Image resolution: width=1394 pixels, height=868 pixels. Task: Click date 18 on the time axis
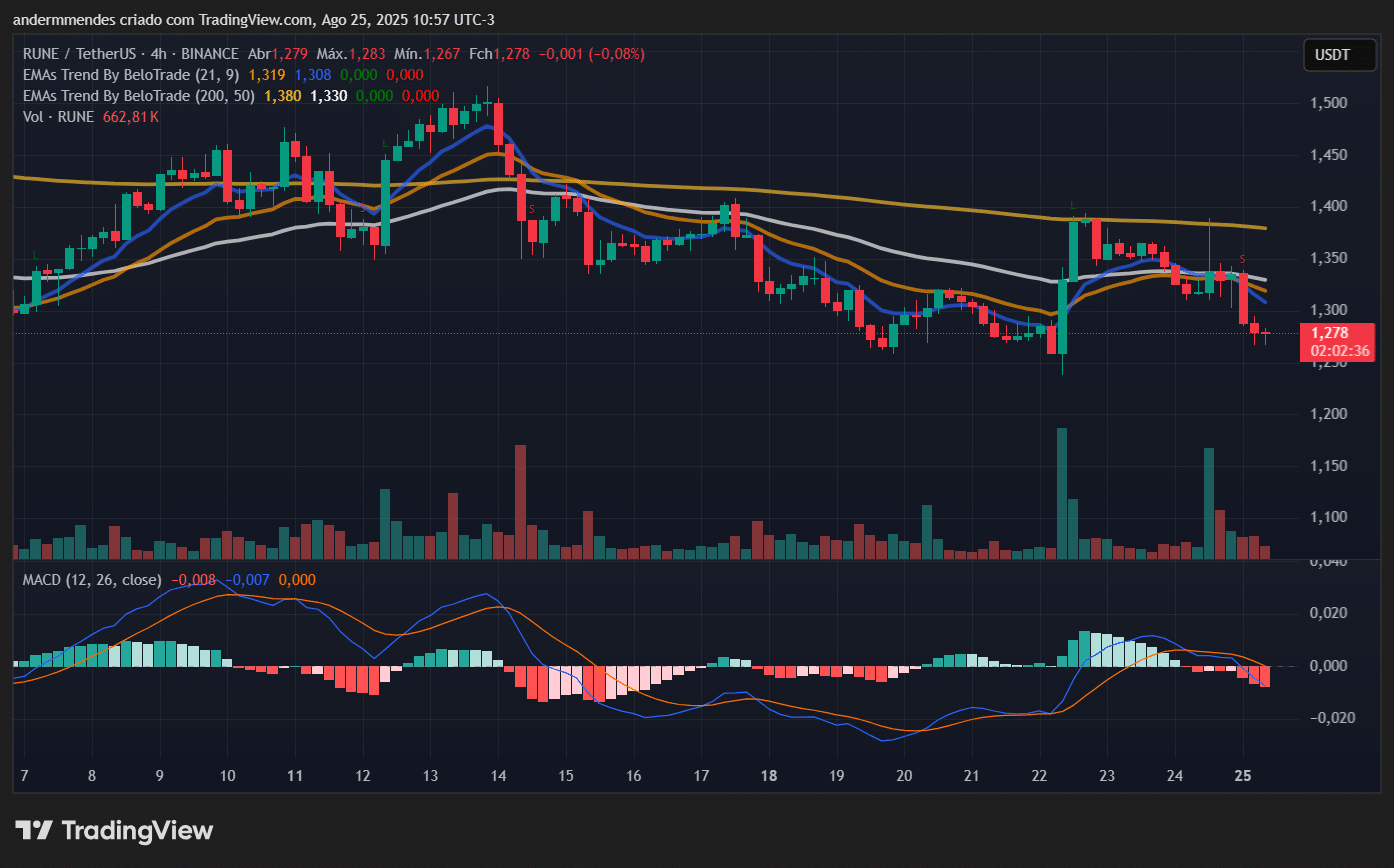point(769,776)
